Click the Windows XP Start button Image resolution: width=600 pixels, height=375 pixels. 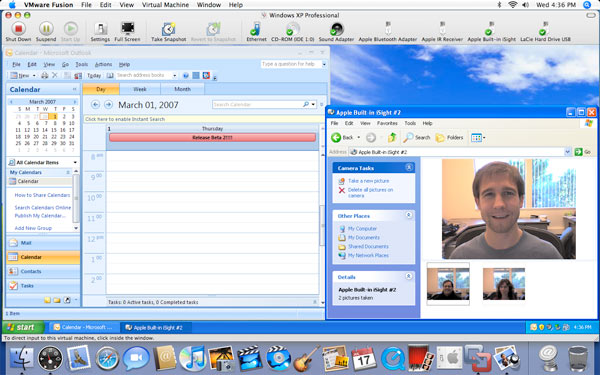click(x=23, y=327)
